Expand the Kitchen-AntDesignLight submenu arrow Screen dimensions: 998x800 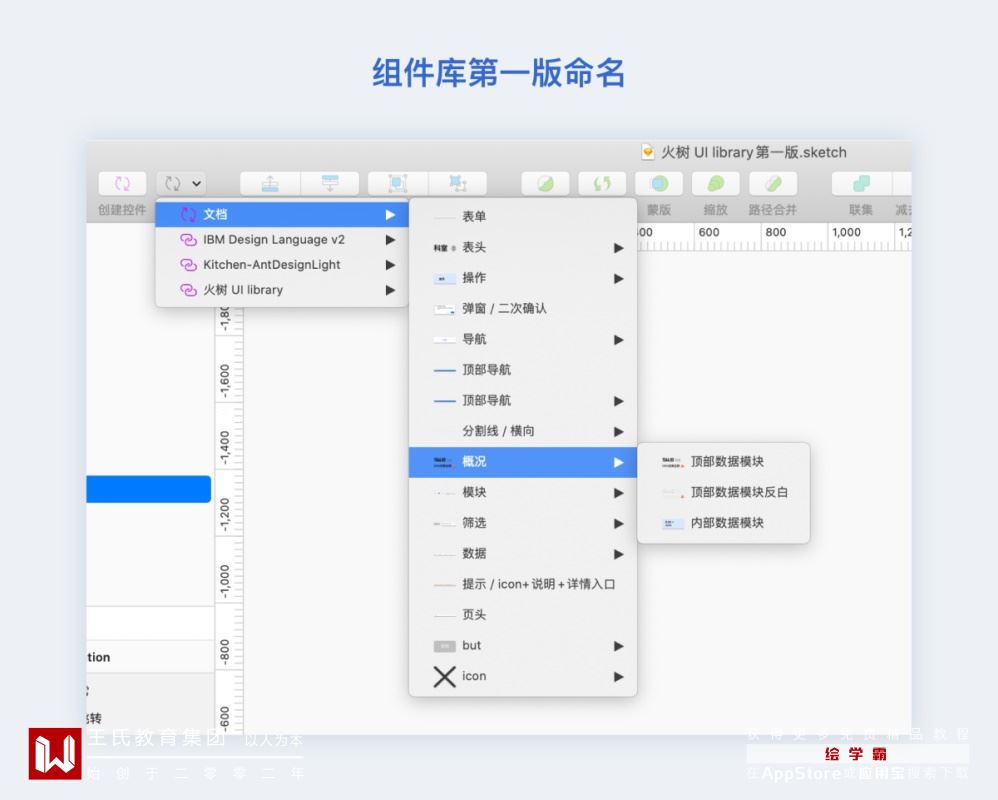(x=390, y=265)
